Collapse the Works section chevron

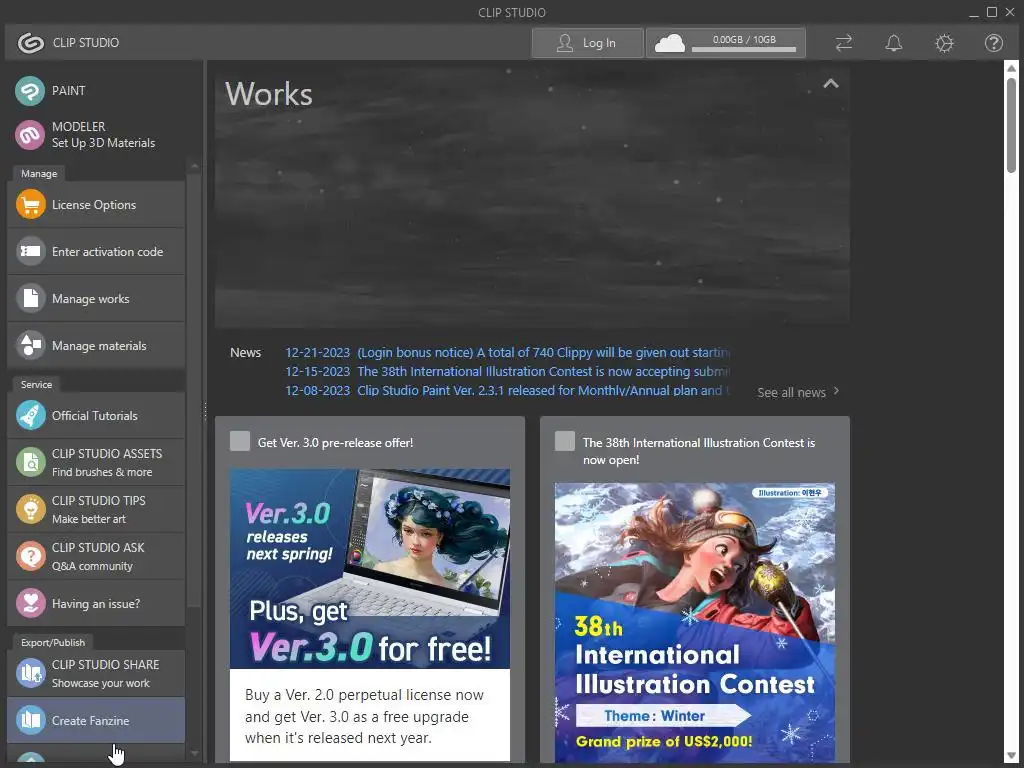pos(831,84)
